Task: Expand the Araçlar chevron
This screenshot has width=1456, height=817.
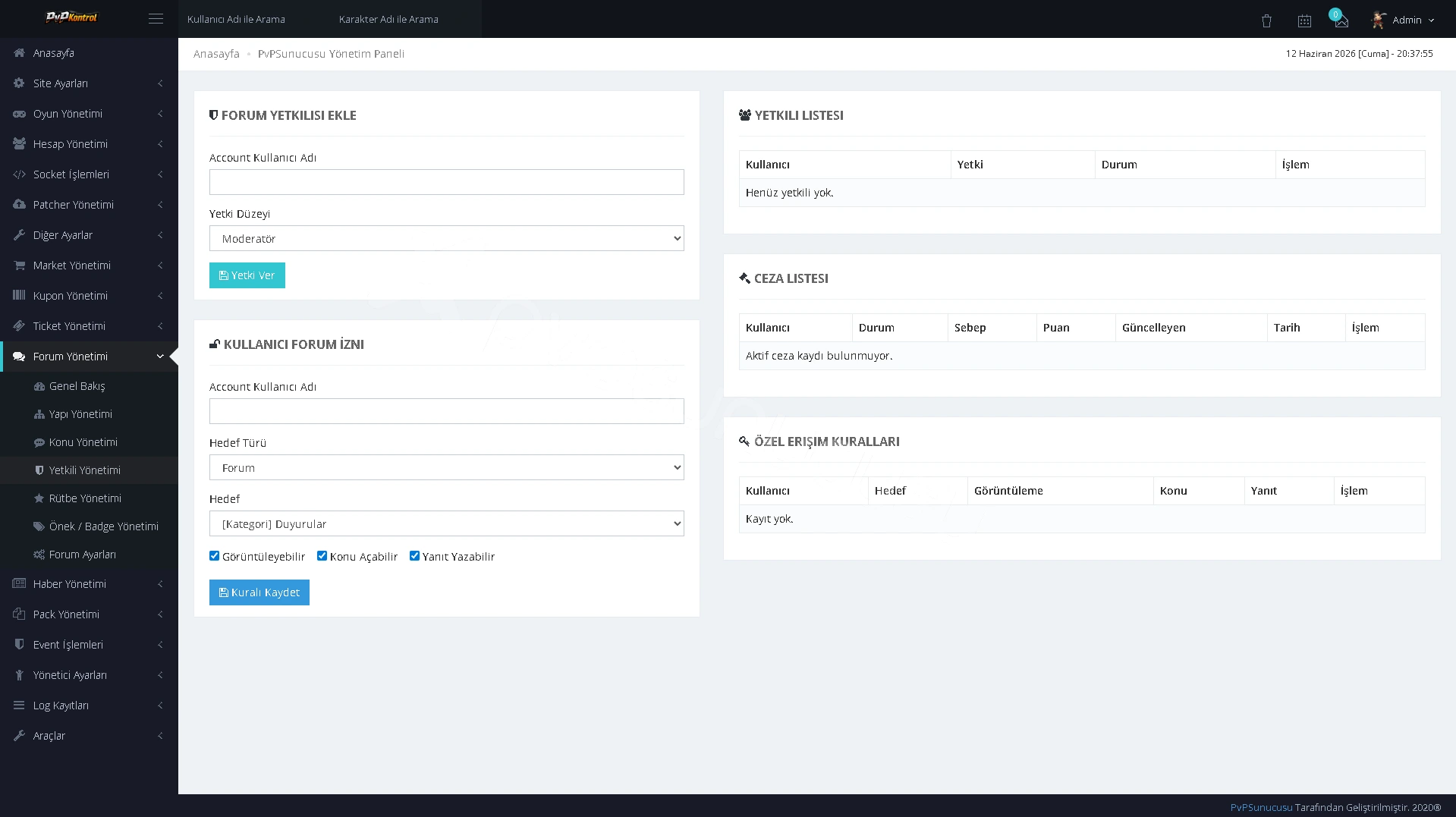Action: click(x=160, y=736)
